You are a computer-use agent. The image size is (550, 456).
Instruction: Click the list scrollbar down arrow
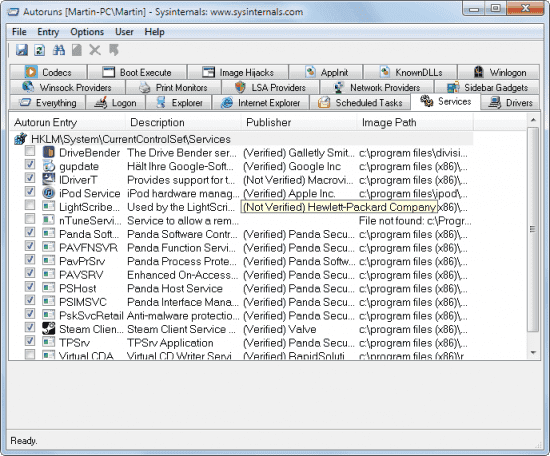pos(533,352)
